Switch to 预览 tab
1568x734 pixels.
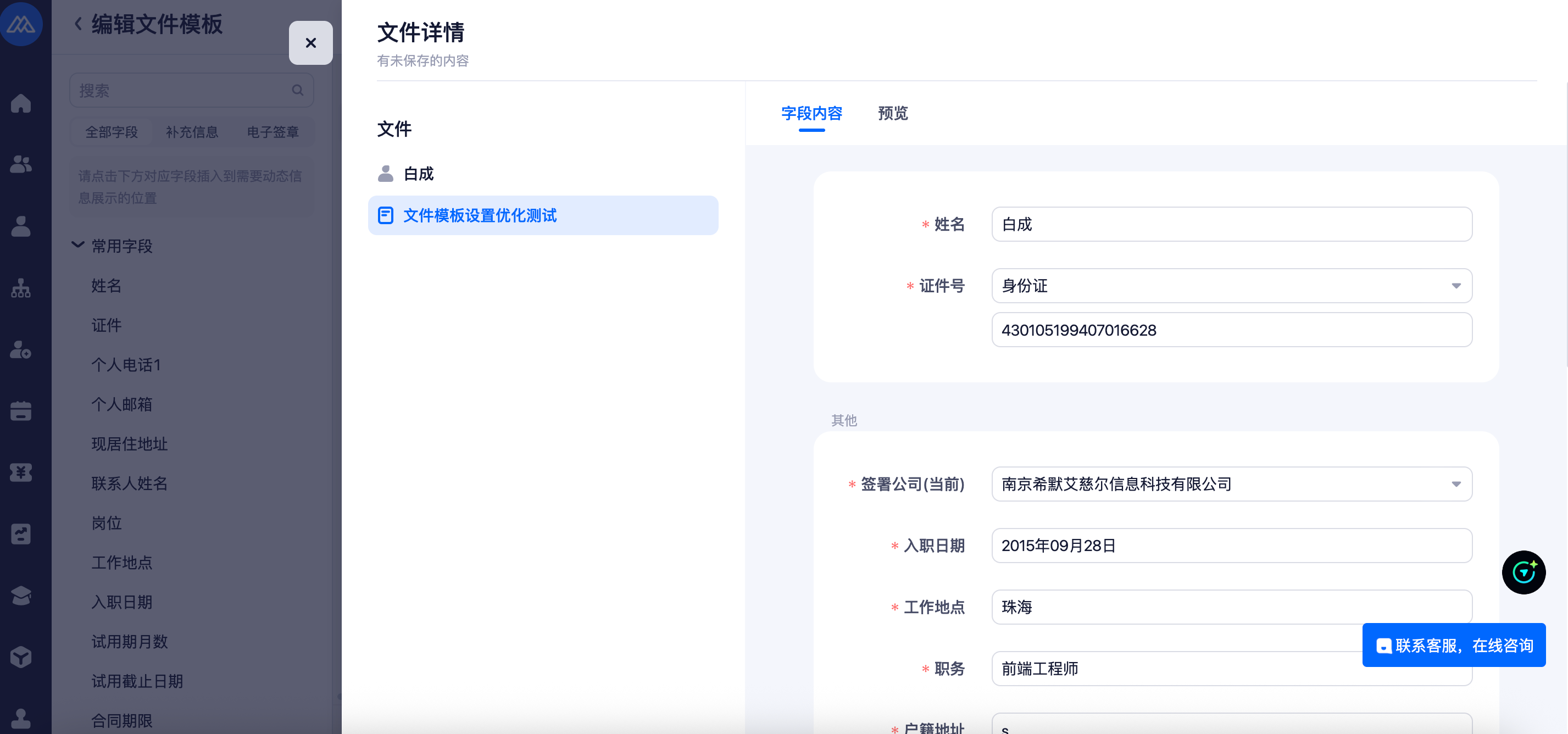click(x=892, y=113)
